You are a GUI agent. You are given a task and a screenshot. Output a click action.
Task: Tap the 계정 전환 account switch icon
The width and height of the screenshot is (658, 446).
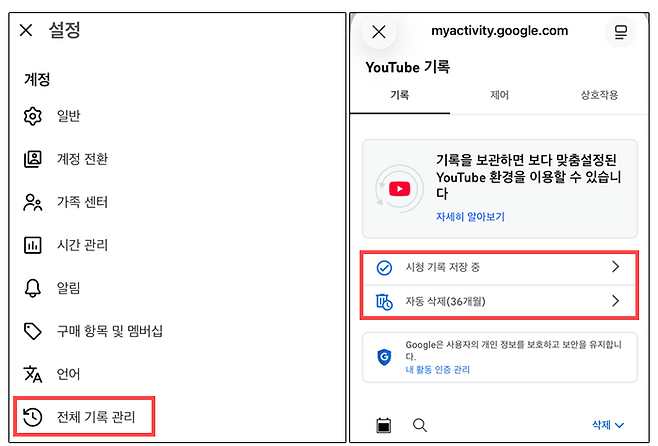[33, 159]
